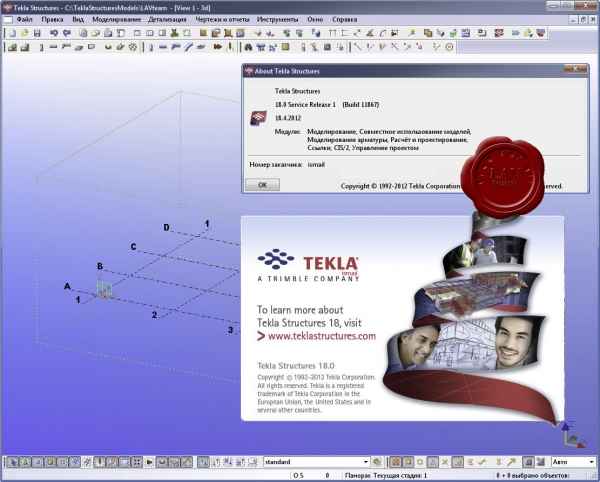Select the bolt creation tool
The height and width of the screenshot is (482, 600).
(x=217, y=47)
